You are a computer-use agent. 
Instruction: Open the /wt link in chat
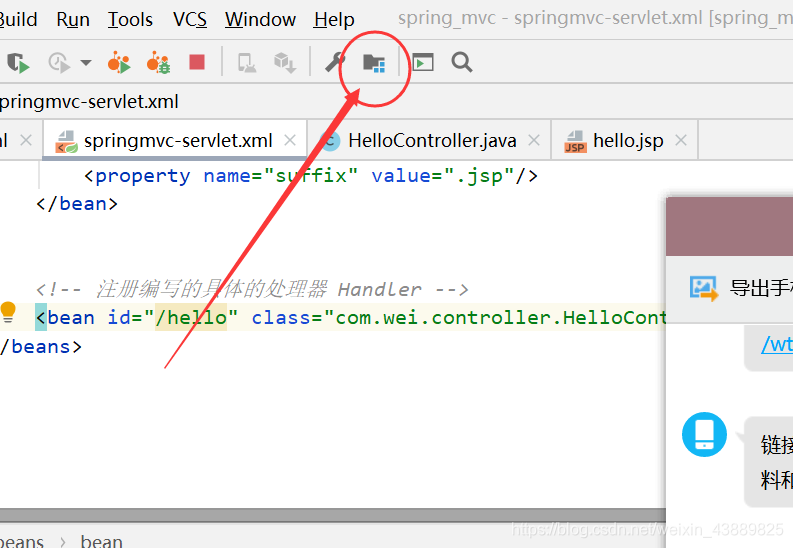point(777,344)
